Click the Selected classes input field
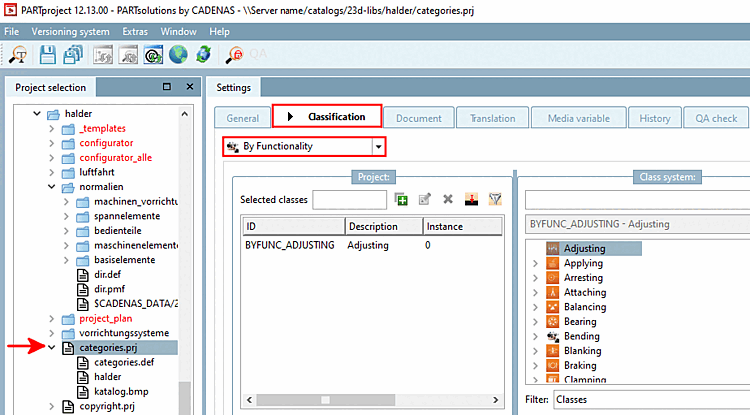 click(x=350, y=200)
